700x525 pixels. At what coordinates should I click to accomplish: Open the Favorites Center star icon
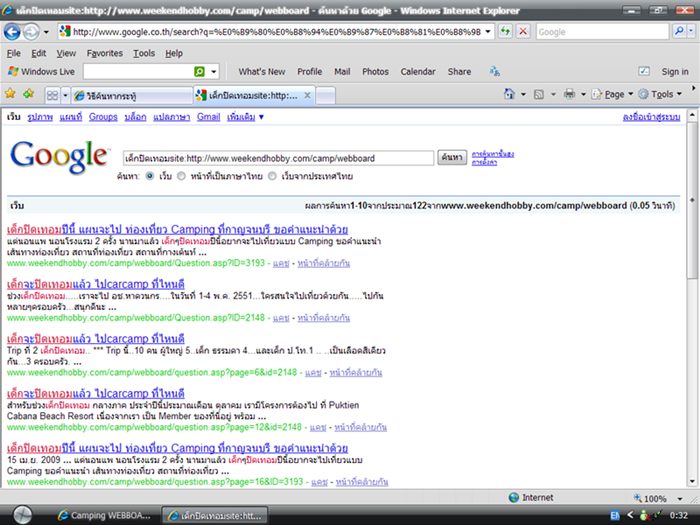point(10,94)
